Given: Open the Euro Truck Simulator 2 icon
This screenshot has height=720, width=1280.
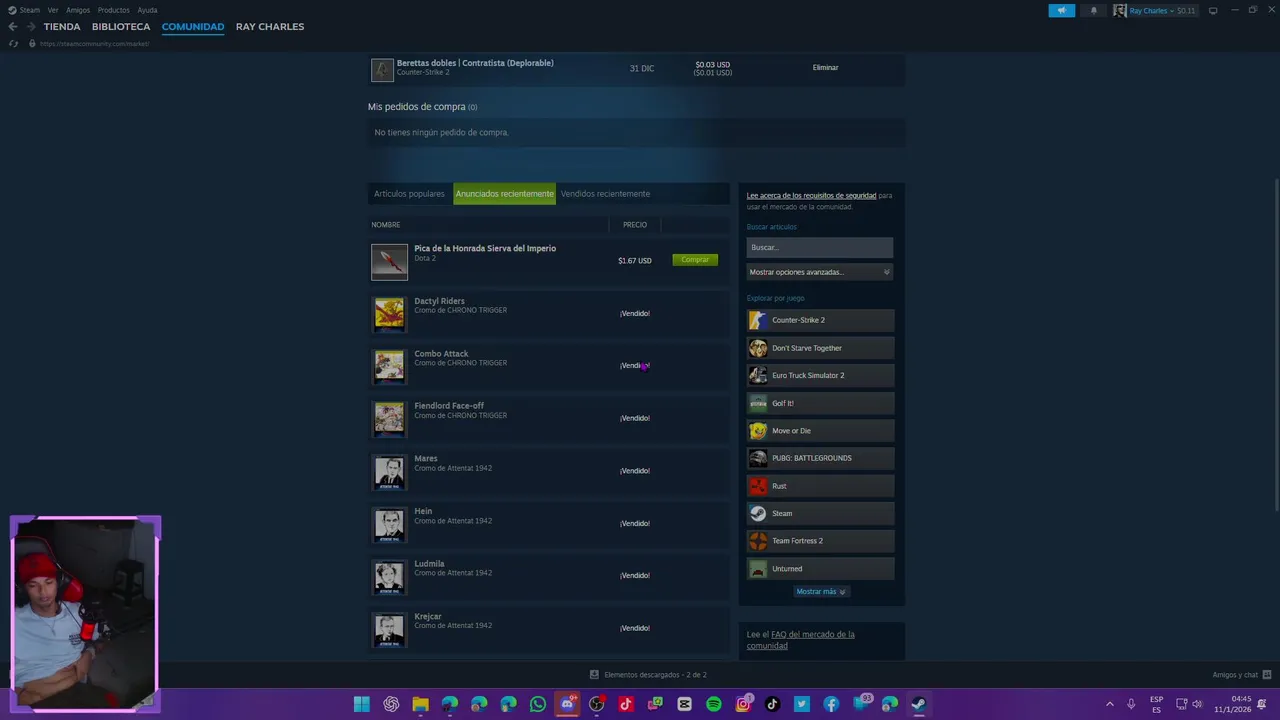Looking at the screenshot, I should (758, 375).
